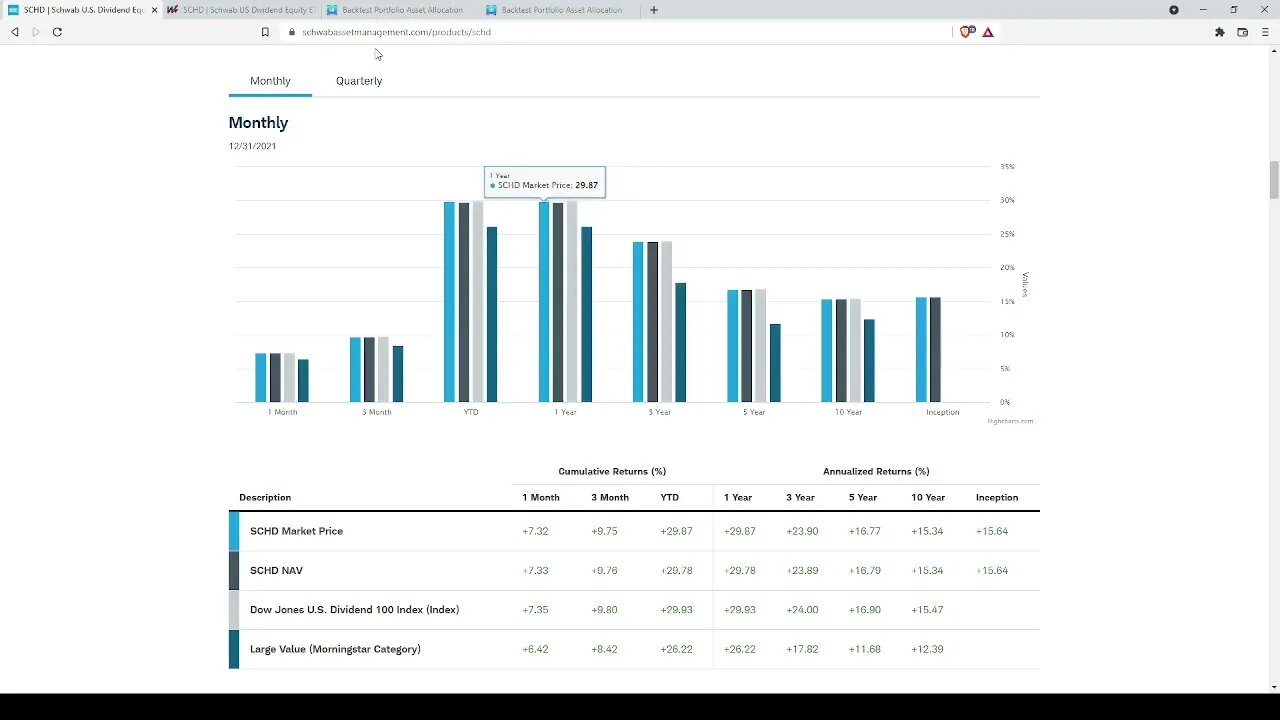
Task: Click the SCHD NAV dark gray swatch
Action: pos(234,570)
